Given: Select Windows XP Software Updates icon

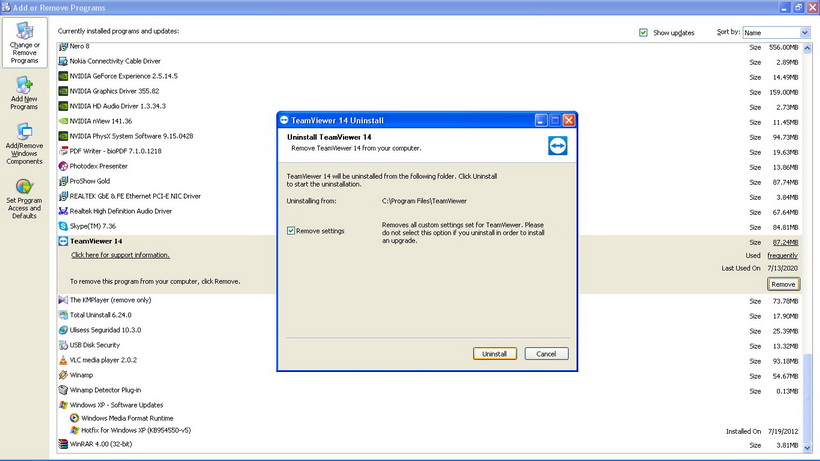Looking at the screenshot, I should (x=63, y=405).
